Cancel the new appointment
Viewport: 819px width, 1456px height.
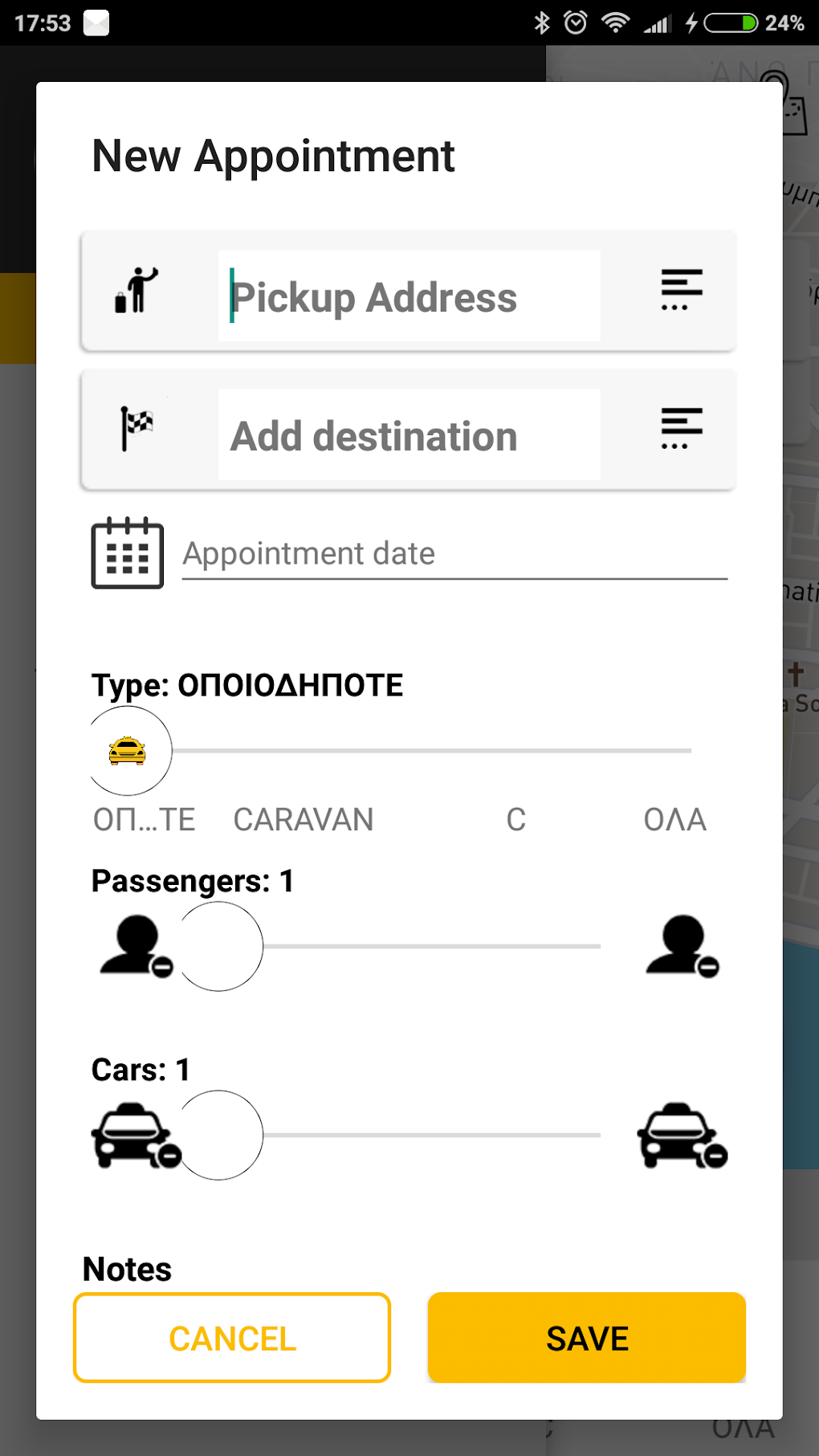pos(232,1338)
